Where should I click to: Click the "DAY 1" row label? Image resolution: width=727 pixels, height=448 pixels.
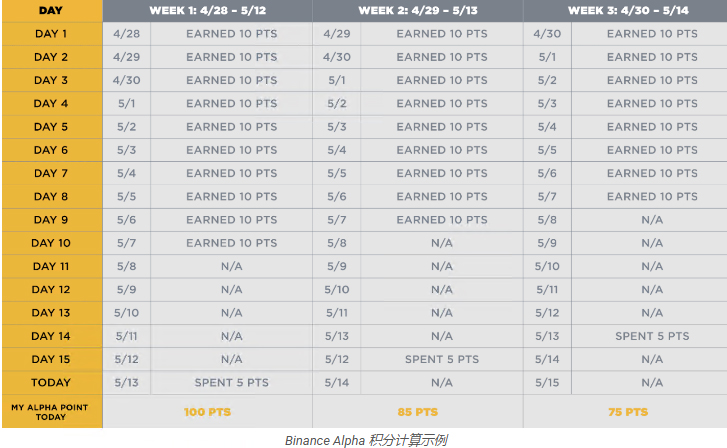(x=51, y=34)
